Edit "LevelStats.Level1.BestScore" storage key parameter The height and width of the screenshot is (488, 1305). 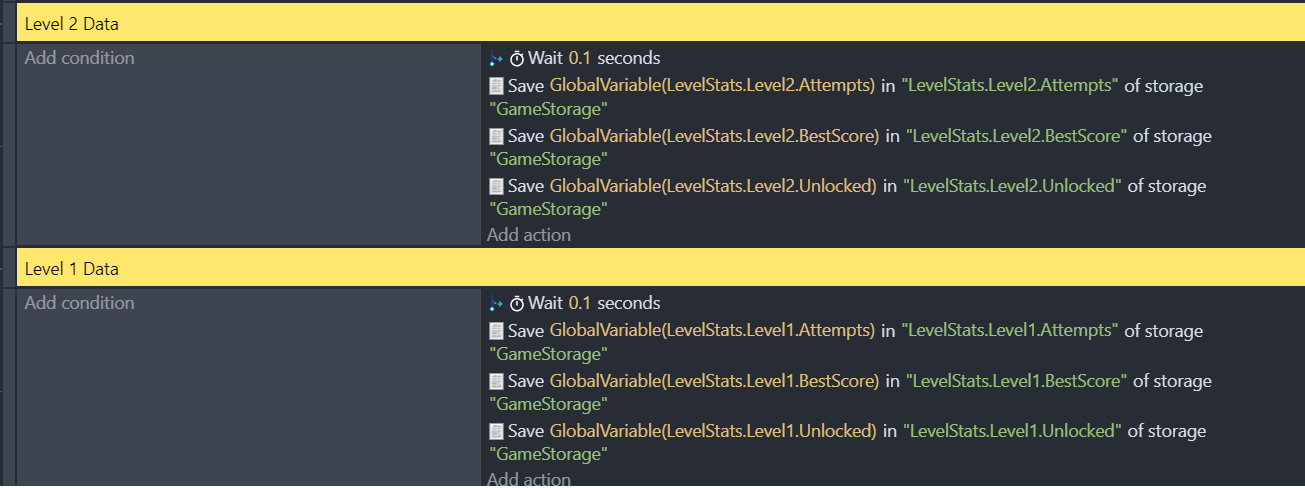coord(1016,381)
